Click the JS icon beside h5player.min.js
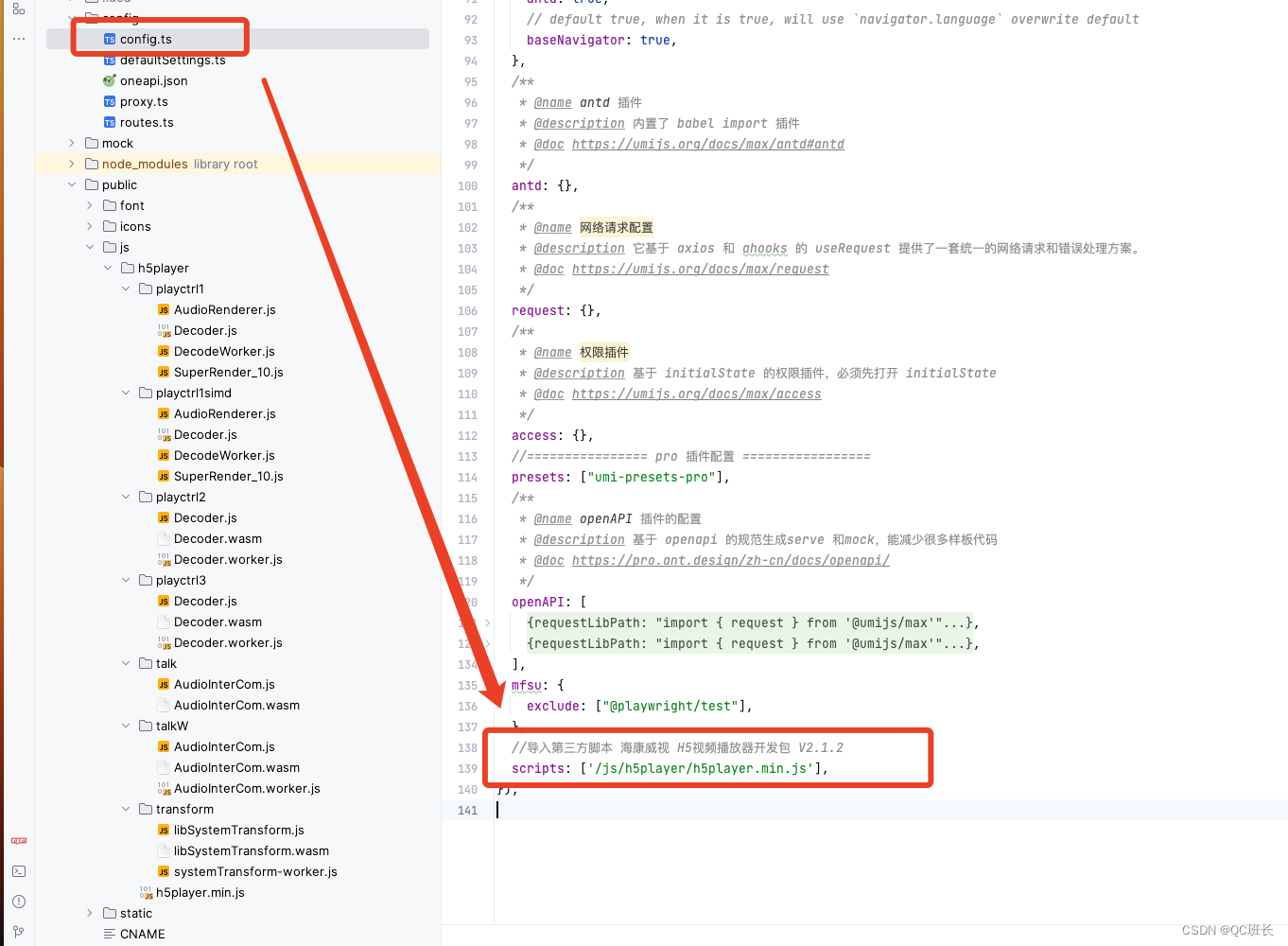The height and width of the screenshot is (946, 1288). click(148, 892)
